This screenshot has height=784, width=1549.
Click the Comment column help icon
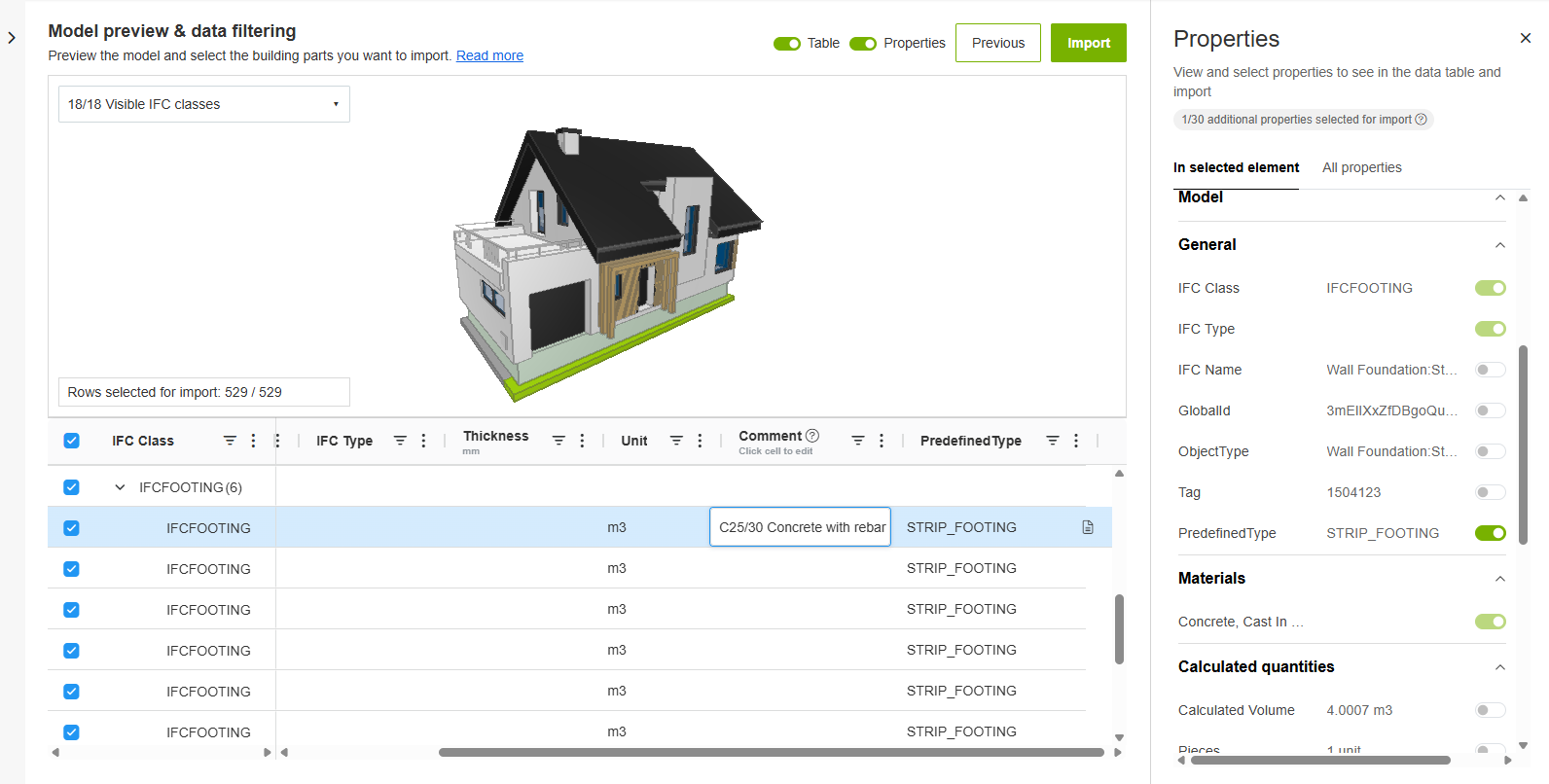click(x=812, y=436)
